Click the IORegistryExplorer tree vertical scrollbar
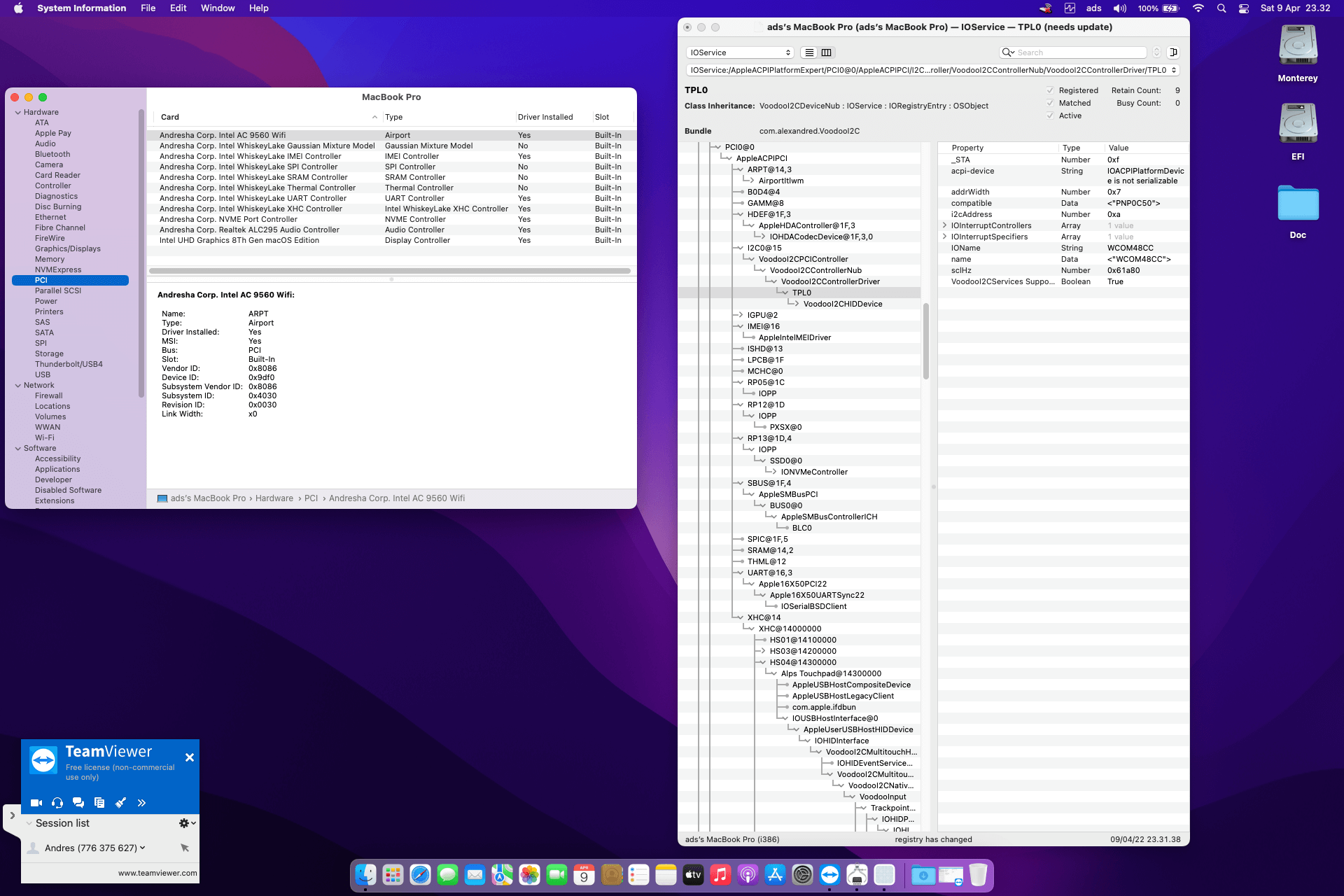This screenshot has height=896, width=1344. 926,341
